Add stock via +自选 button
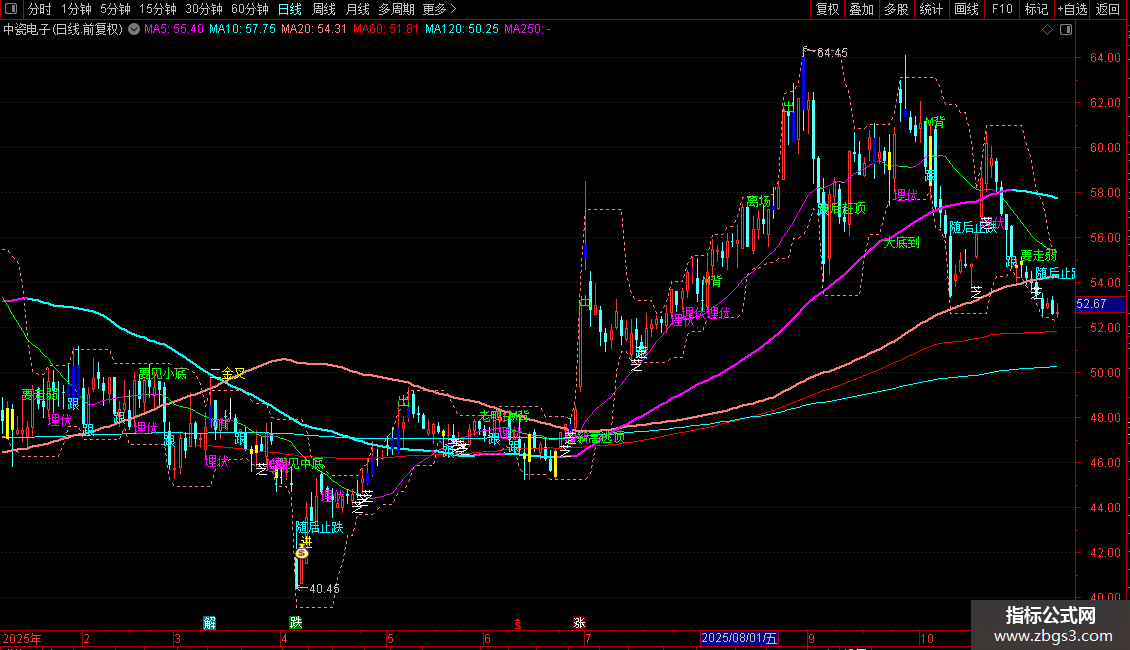 click(x=1072, y=9)
